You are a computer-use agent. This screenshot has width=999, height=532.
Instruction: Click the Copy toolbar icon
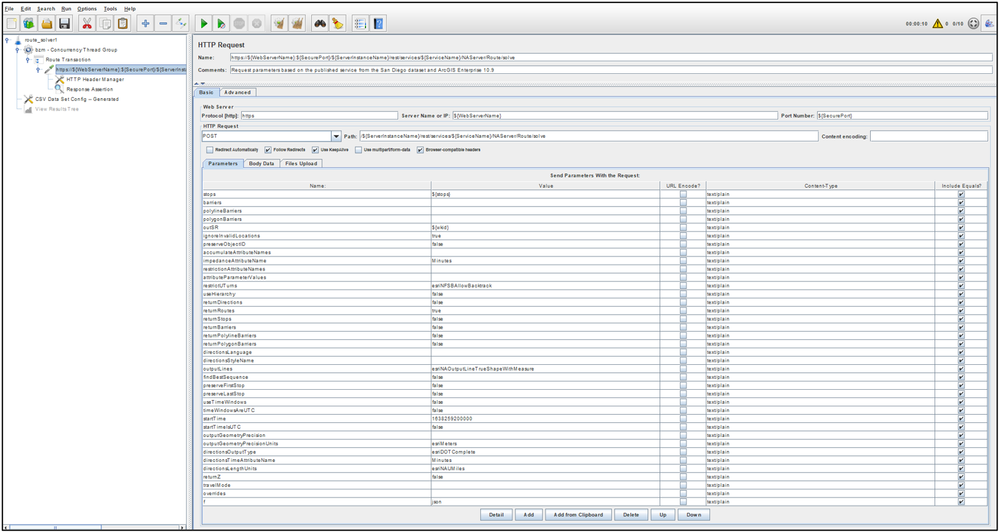(104, 24)
